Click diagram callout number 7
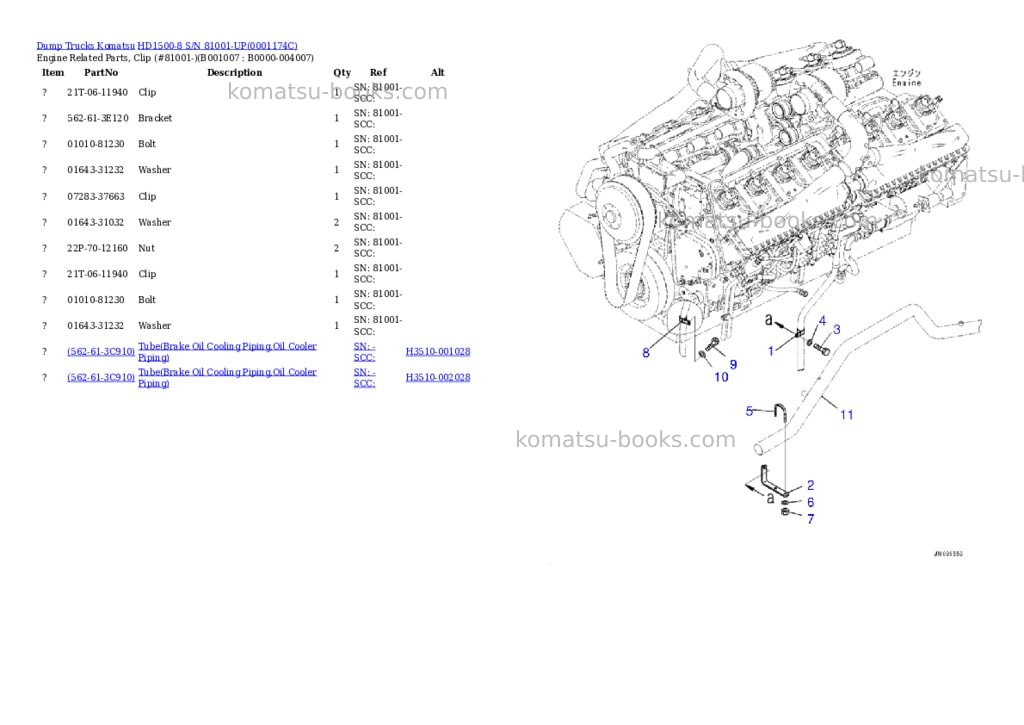Screen dimensions: 1024x725 point(810,519)
